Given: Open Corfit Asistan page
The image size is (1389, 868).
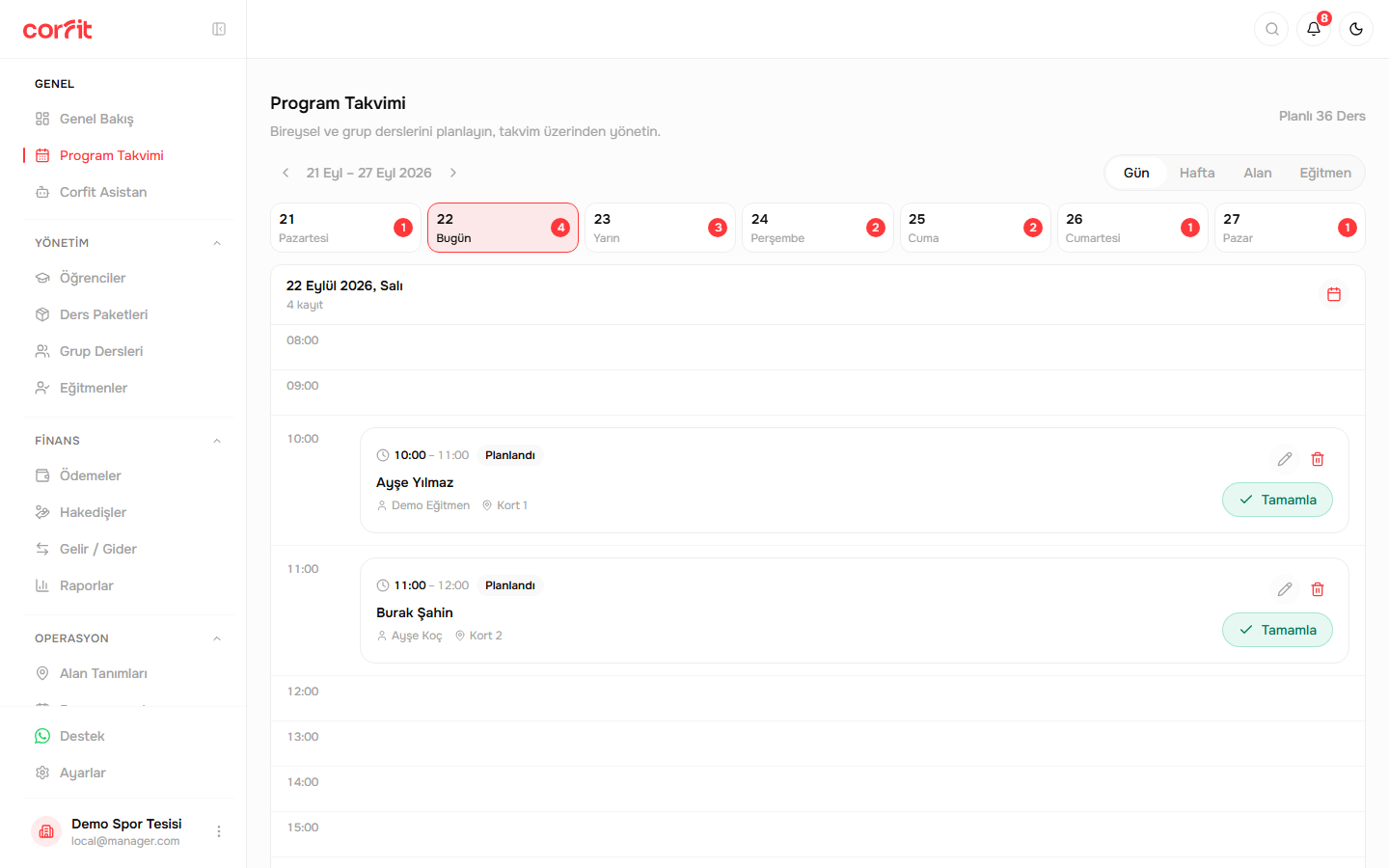Looking at the screenshot, I should (x=127, y=192).
